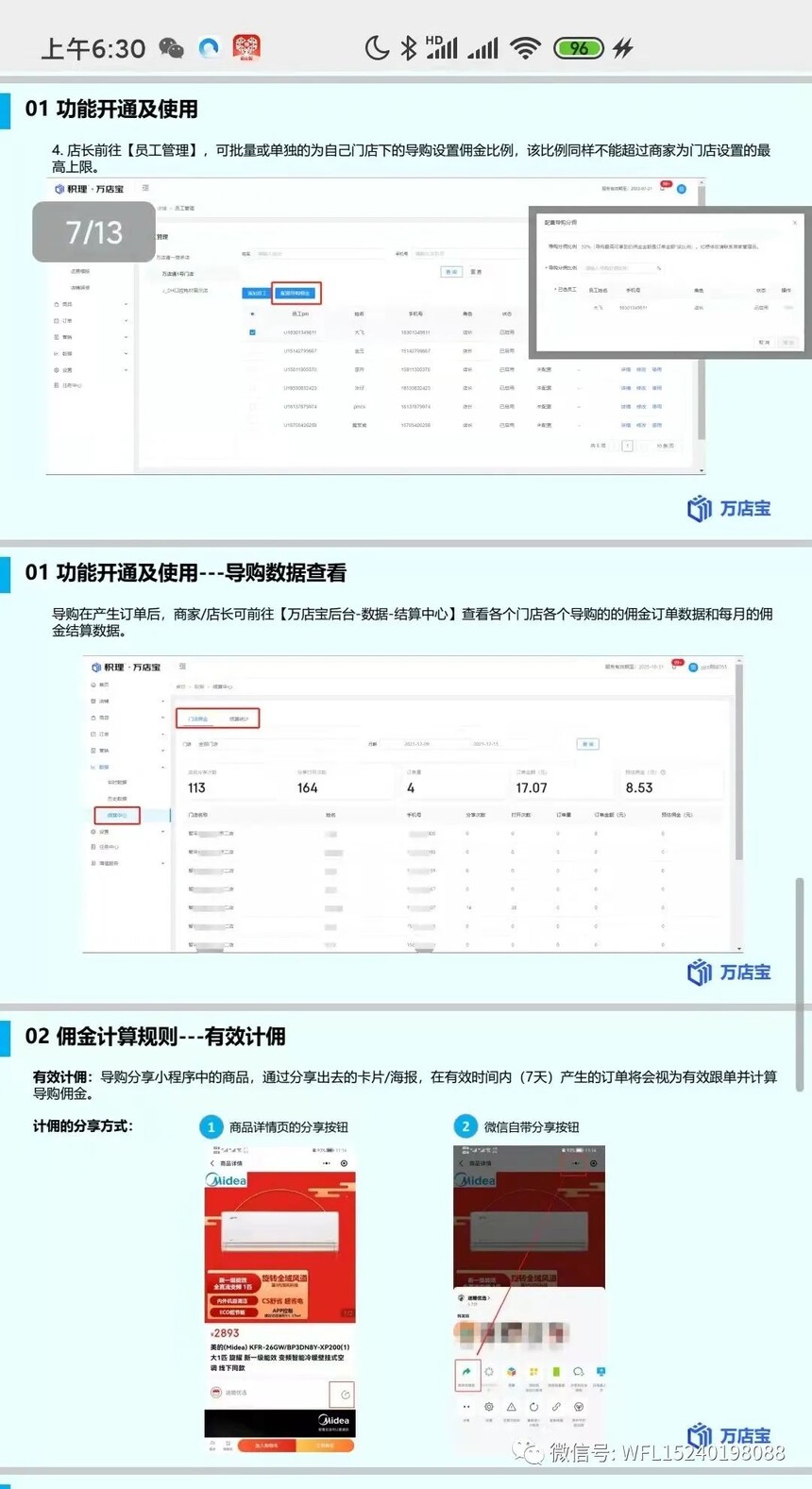Tap the air conditioner product image in left phone
Image resolution: width=812 pixels, height=1489 pixels.
point(279,1232)
